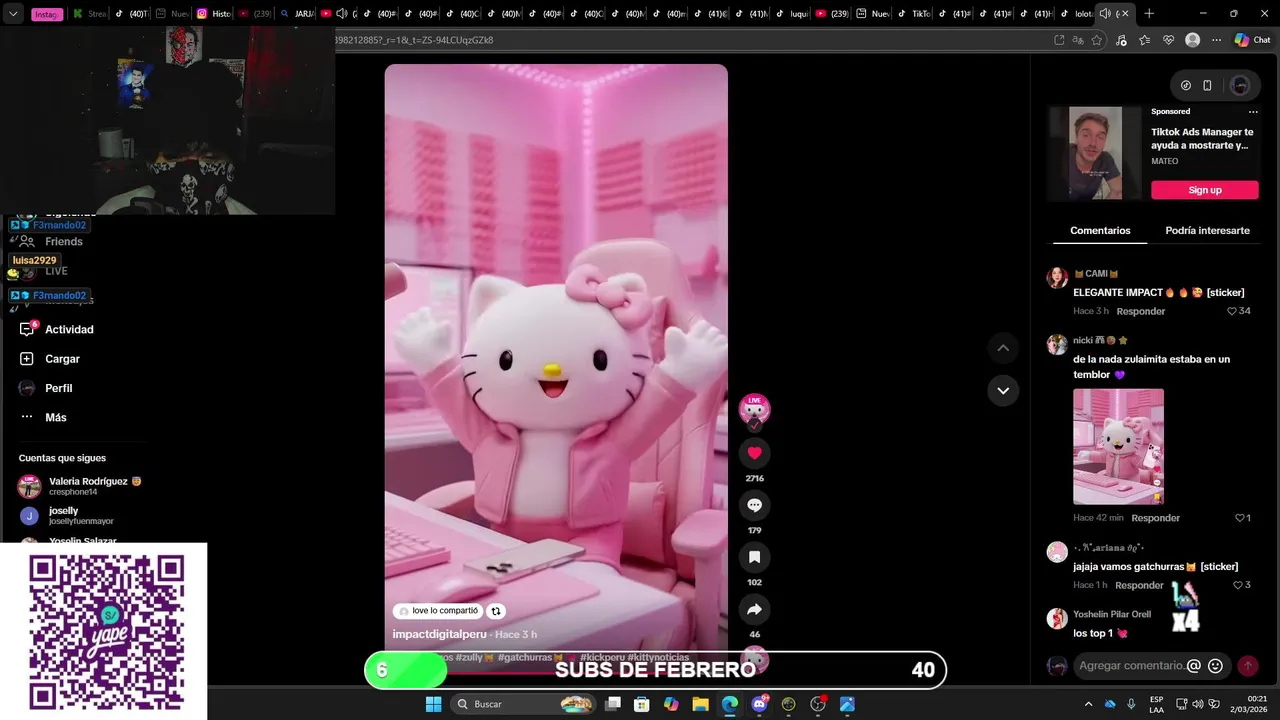Open the creator's LIVE avatar beside the video
1280x720 pixels.
click(x=754, y=409)
